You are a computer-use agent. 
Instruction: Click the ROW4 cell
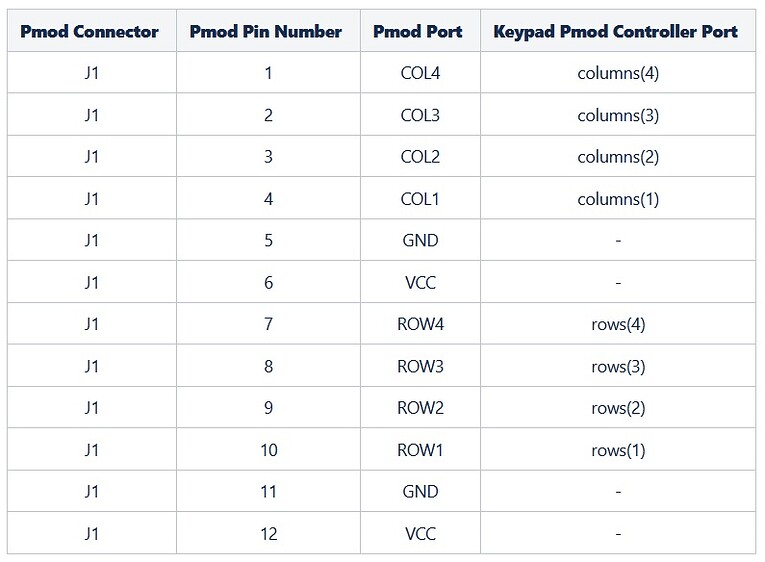pyautogui.click(x=419, y=325)
